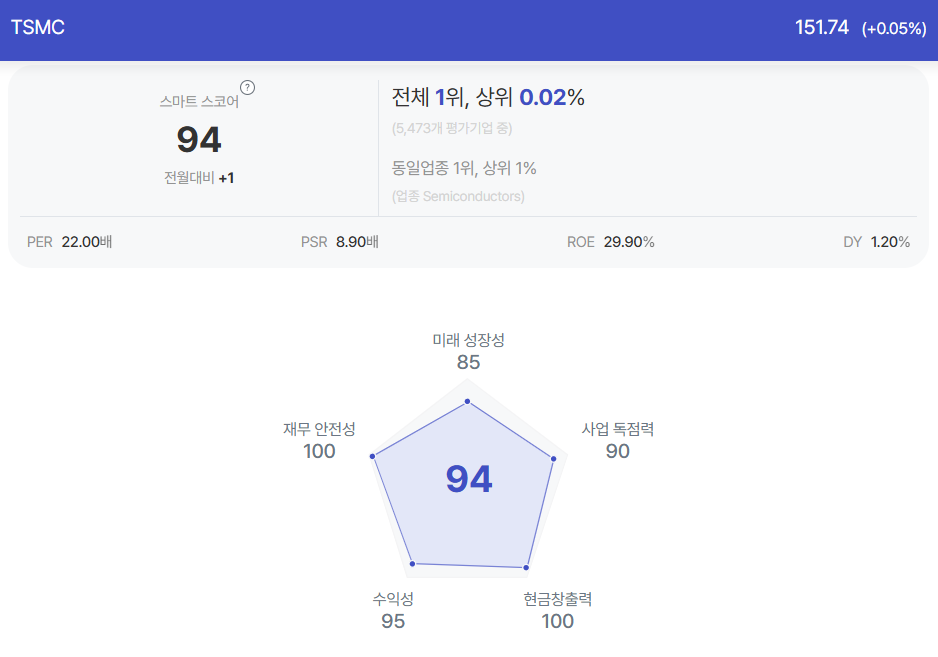Click the TSMC title in header
938x657 pixels.
(38, 28)
